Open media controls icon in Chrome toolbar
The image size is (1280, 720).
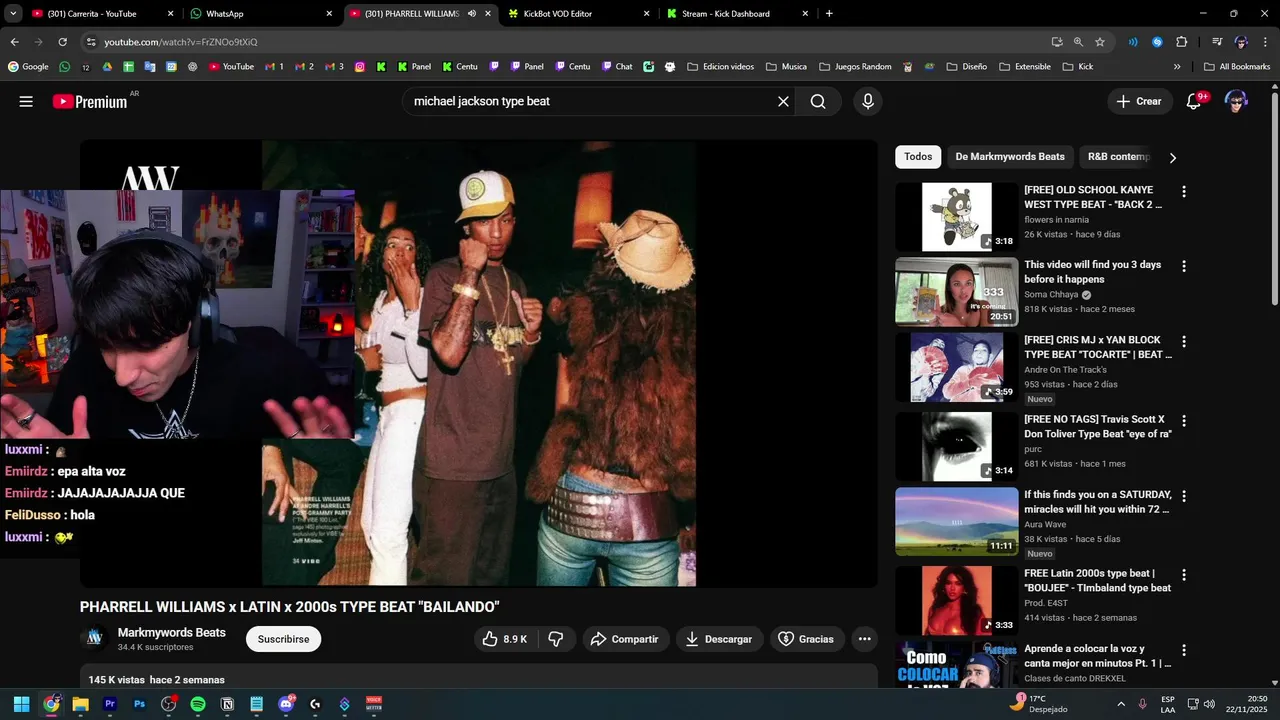click(x=1217, y=42)
